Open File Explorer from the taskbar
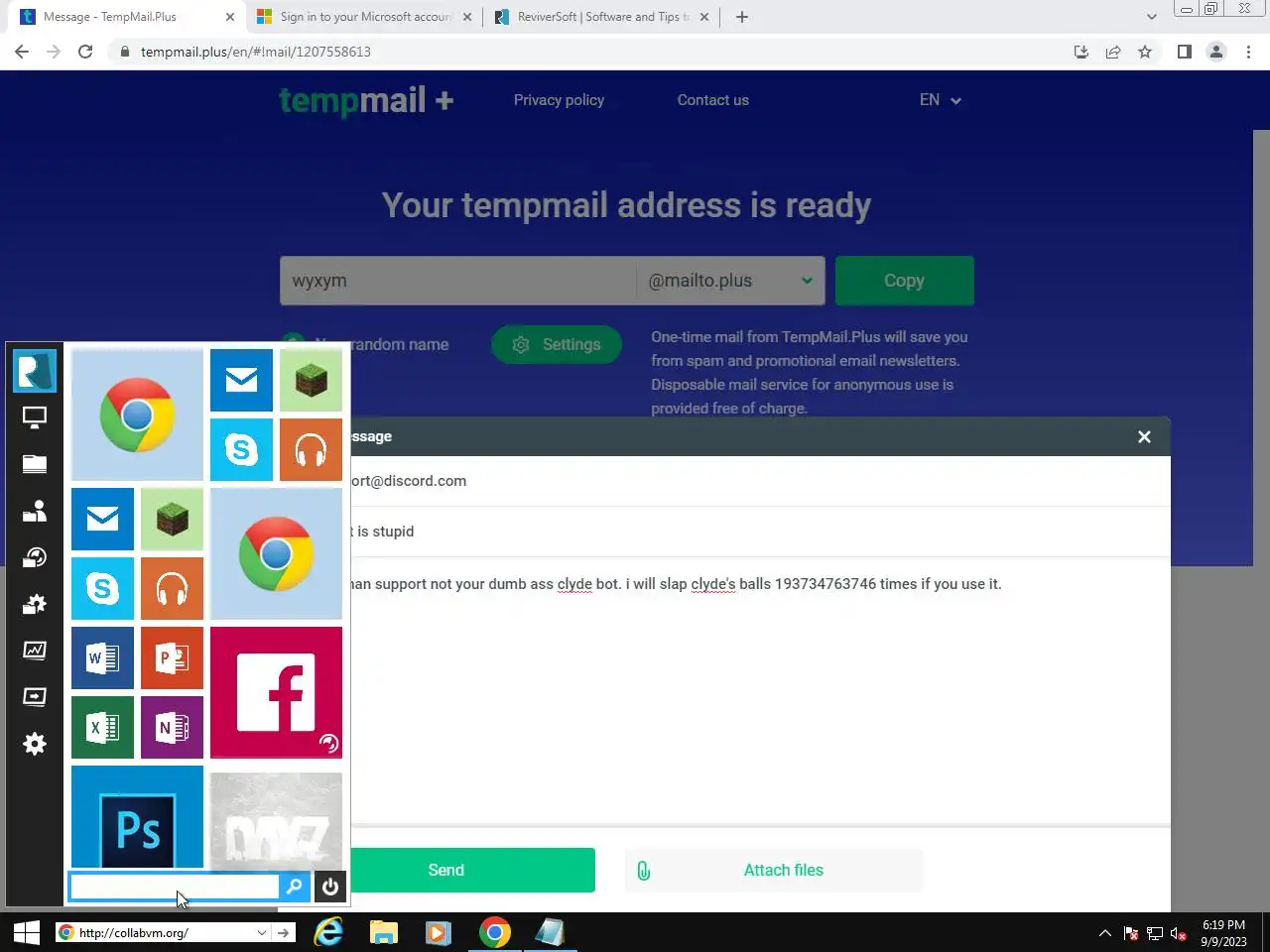 click(x=383, y=932)
